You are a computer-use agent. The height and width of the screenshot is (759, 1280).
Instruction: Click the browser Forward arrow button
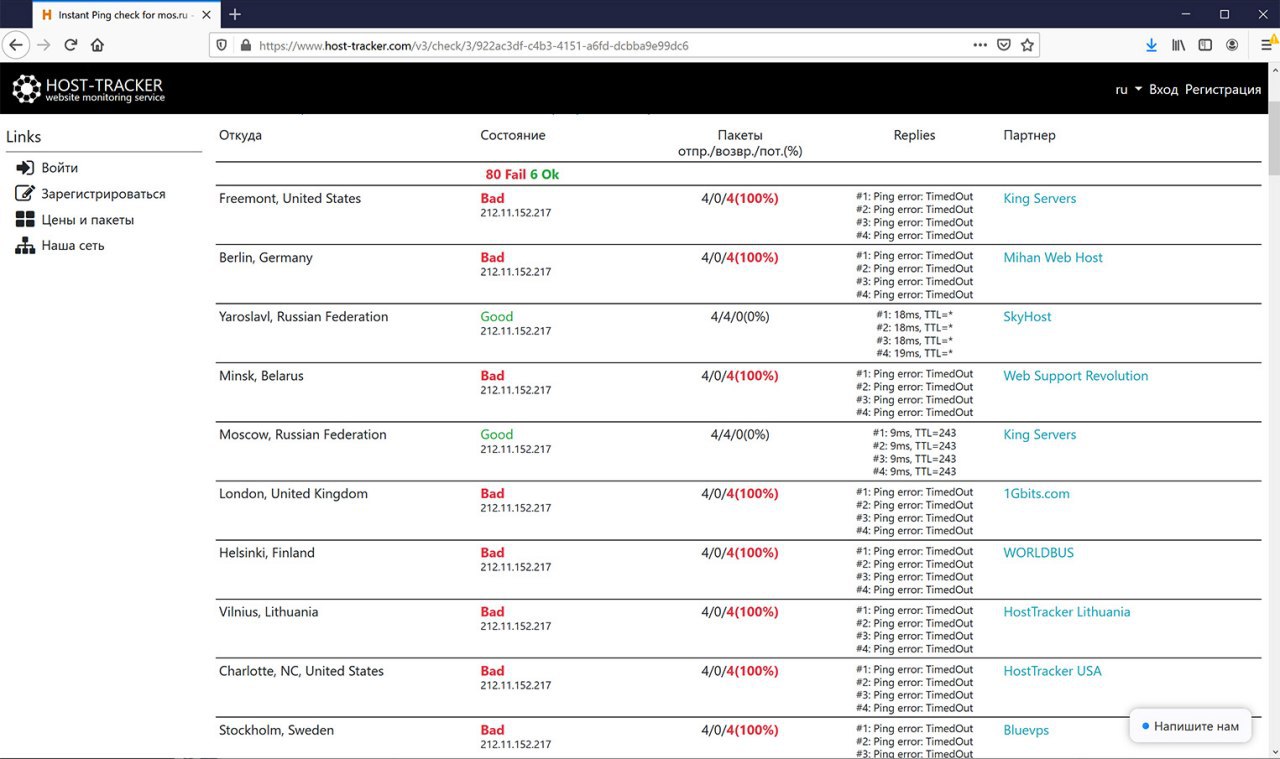click(x=43, y=45)
